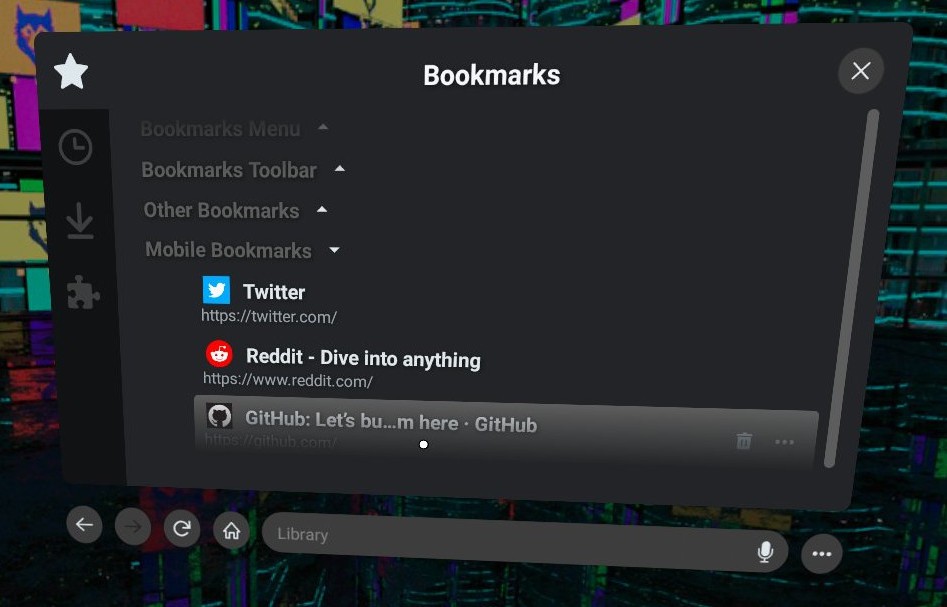Select the Bookmarks star icon

point(71,72)
